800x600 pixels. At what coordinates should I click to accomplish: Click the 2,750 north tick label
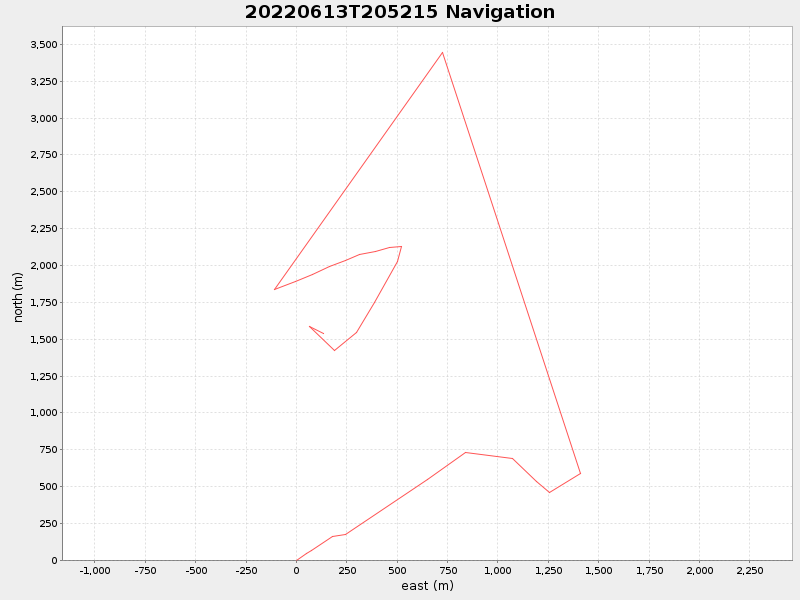[44, 155]
